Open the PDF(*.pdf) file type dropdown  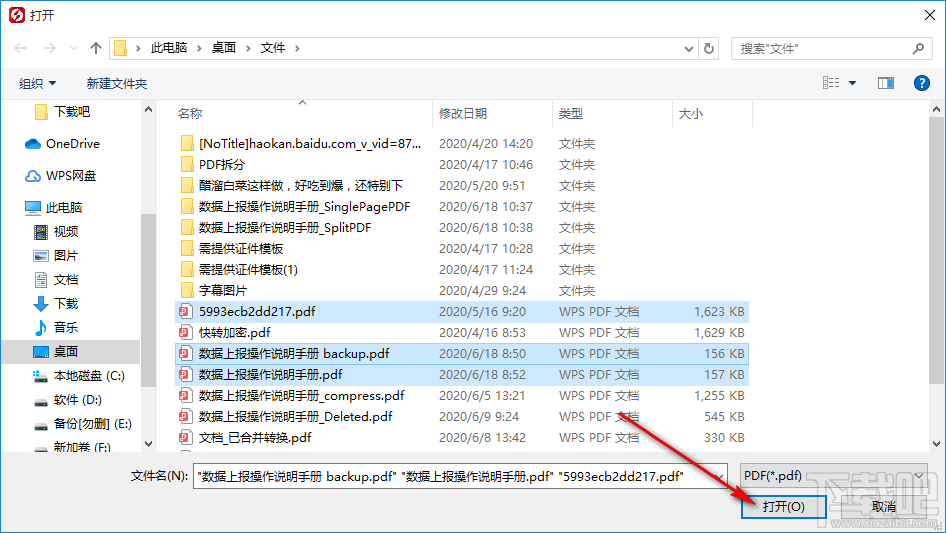834,476
